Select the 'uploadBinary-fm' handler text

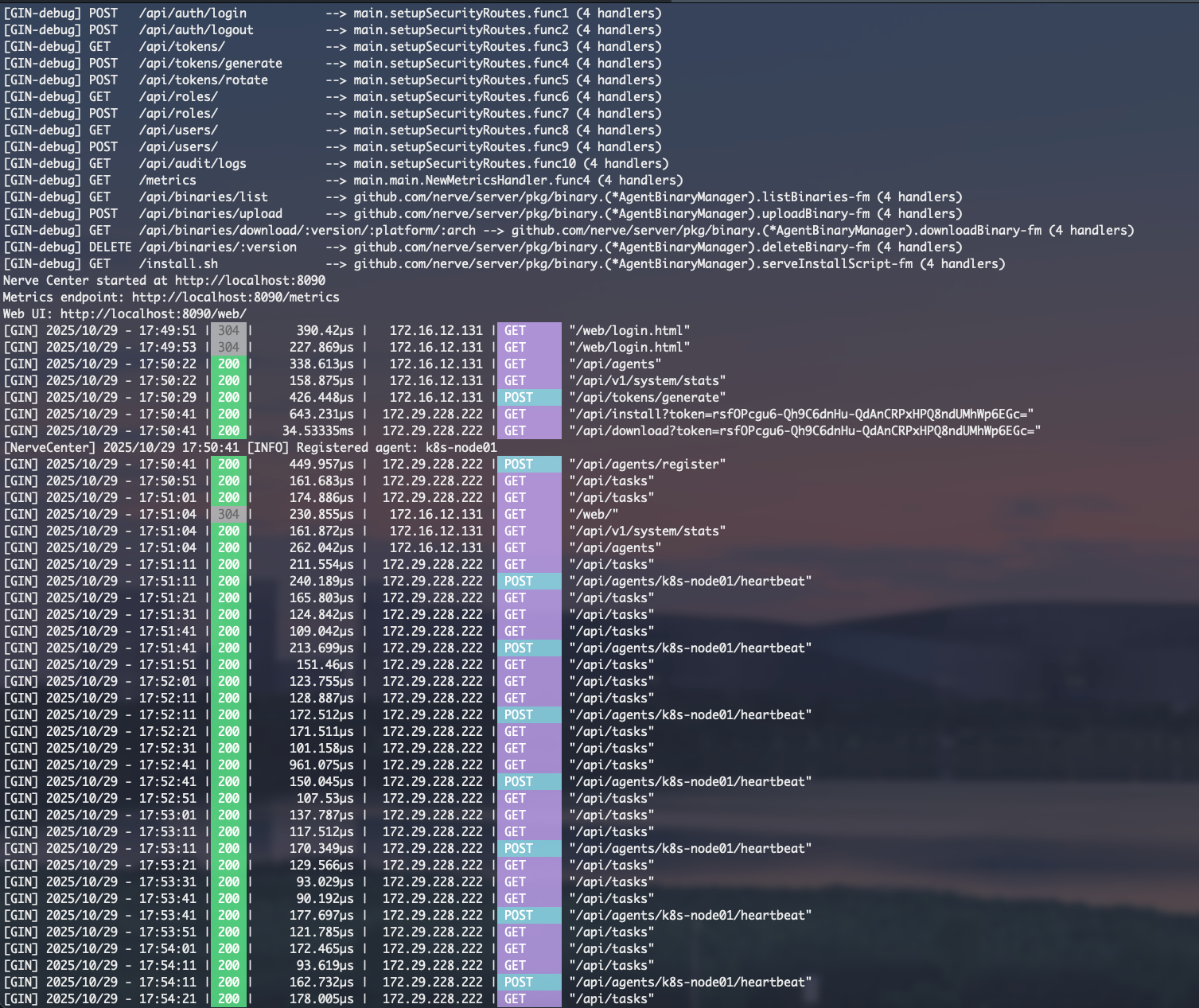point(816,213)
